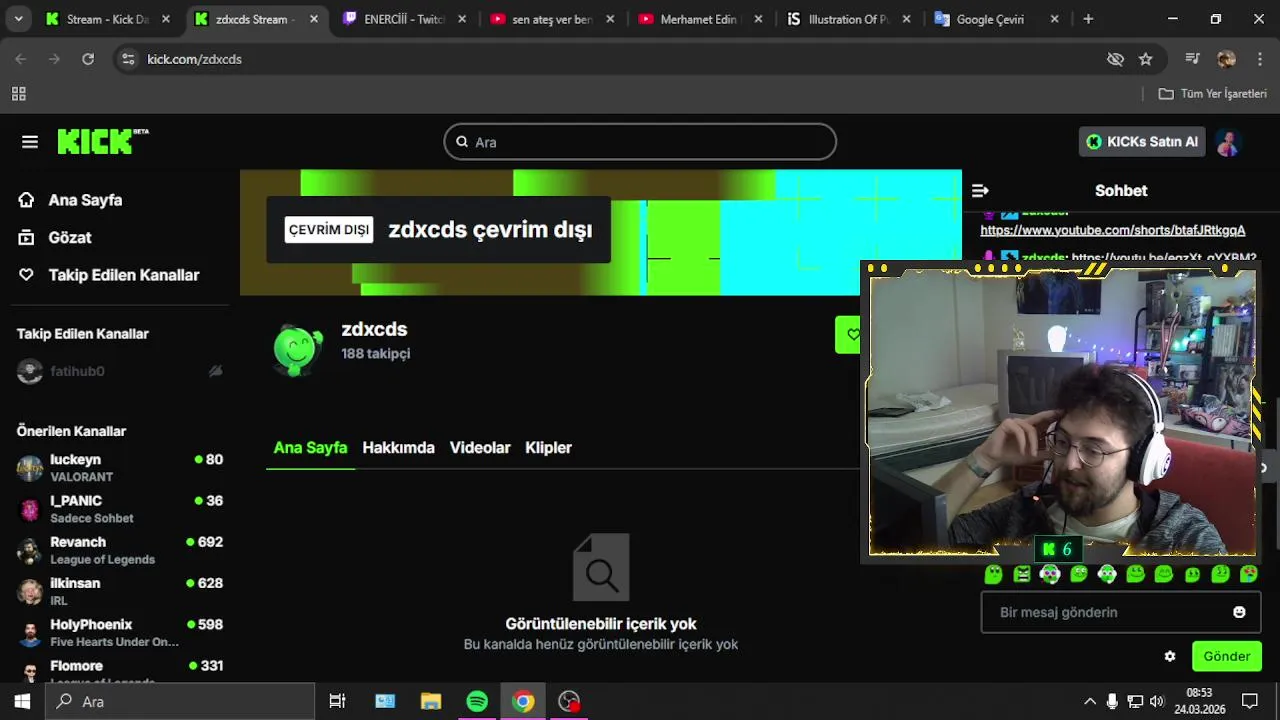Open Tüm Yer İşaretleri bookmarks folder
Image resolution: width=1280 pixels, height=720 pixels.
pos(1213,93)
